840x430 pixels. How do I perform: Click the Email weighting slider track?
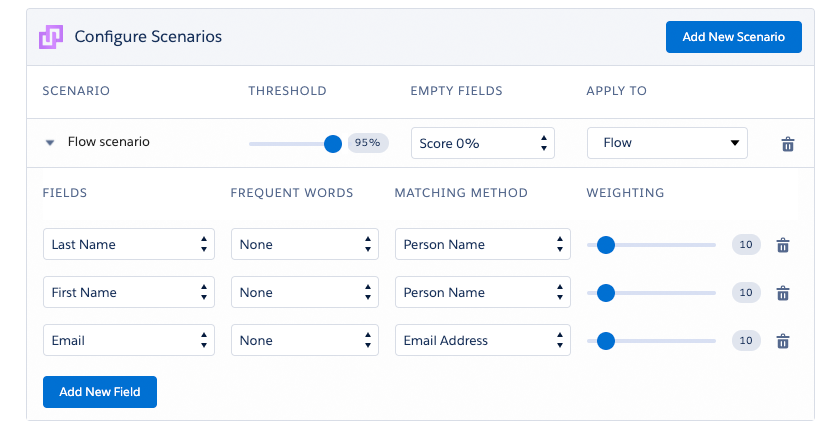pyautogui.click(x=651, y=341)
